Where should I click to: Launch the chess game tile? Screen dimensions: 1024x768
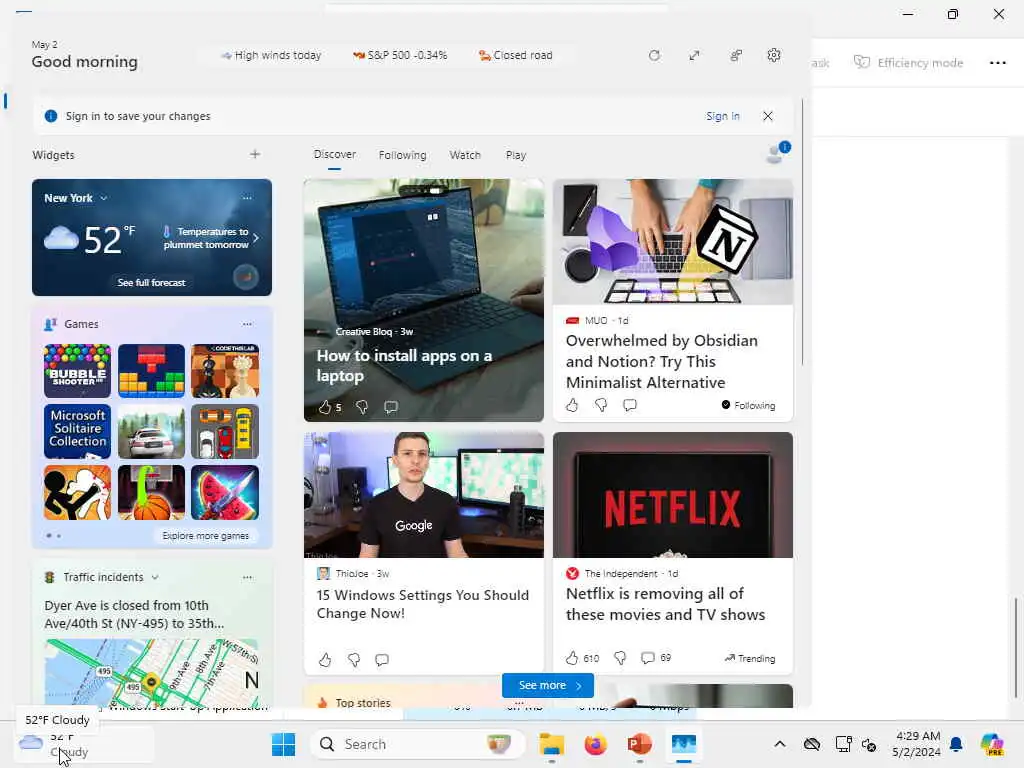tap(225, 371)
